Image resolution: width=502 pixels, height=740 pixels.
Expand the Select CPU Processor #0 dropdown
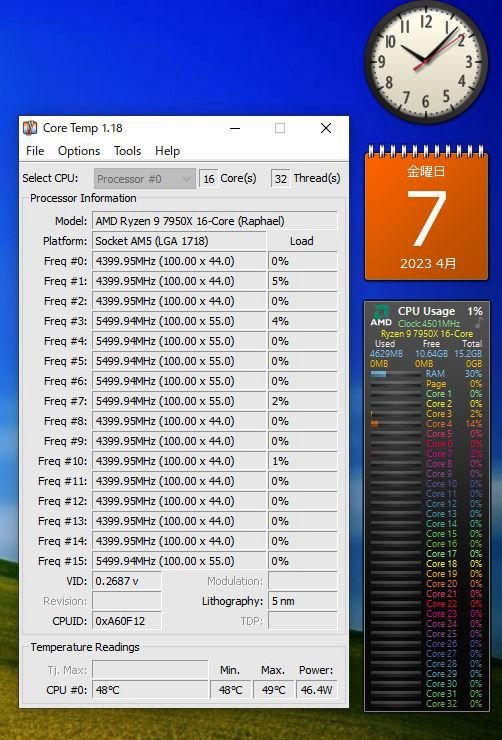tap(144, 179)
